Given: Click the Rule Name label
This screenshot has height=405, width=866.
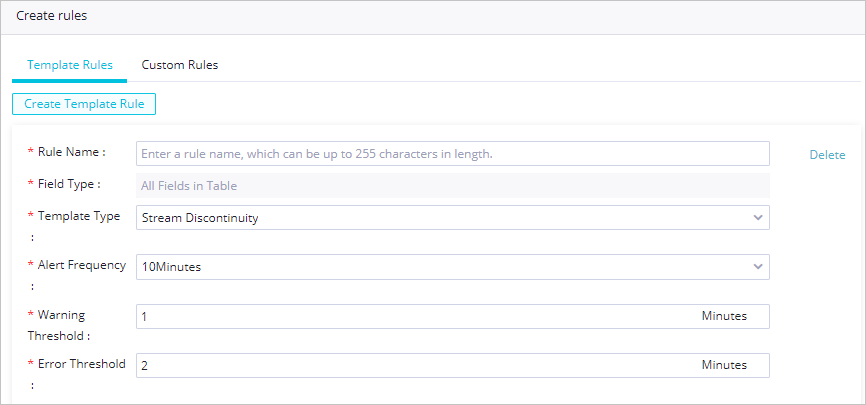Looking at the screenshot, I should (71, 152).
